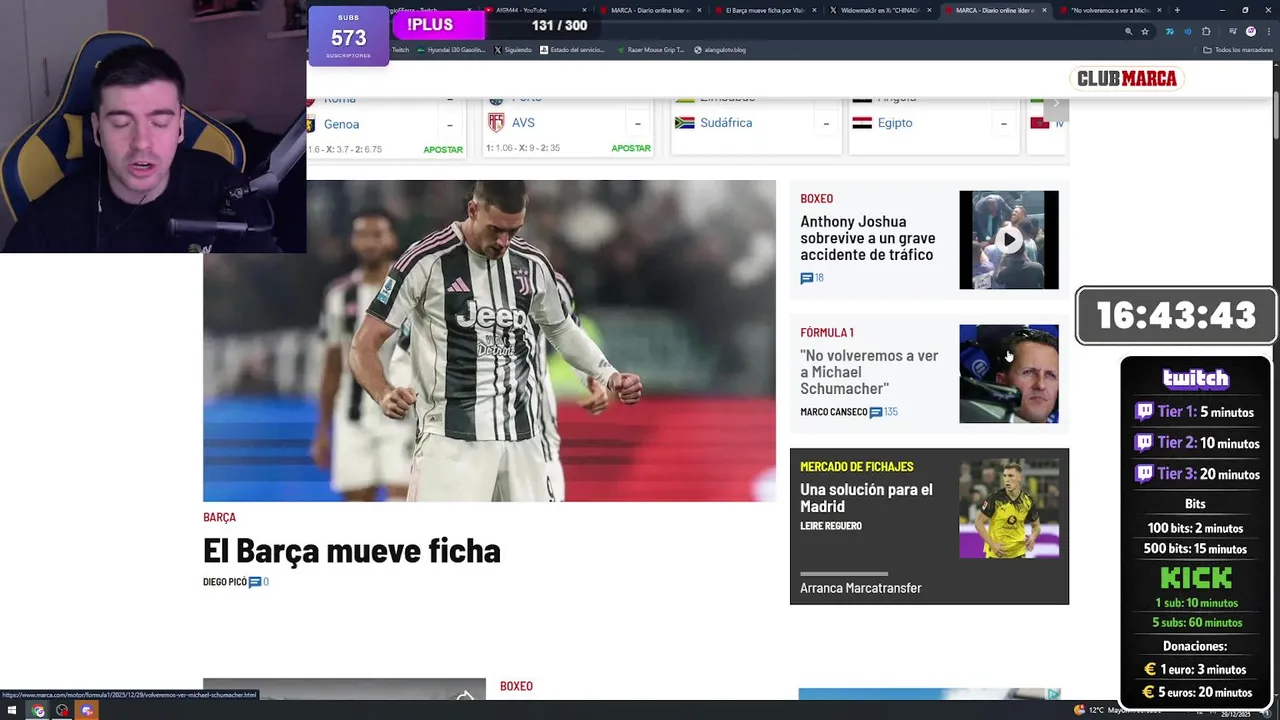Image resolution: width=1280 pixels, height=720 pixels.
Task: Click APOSTAR under the Genoa match
Action: (x=443, y=150)
